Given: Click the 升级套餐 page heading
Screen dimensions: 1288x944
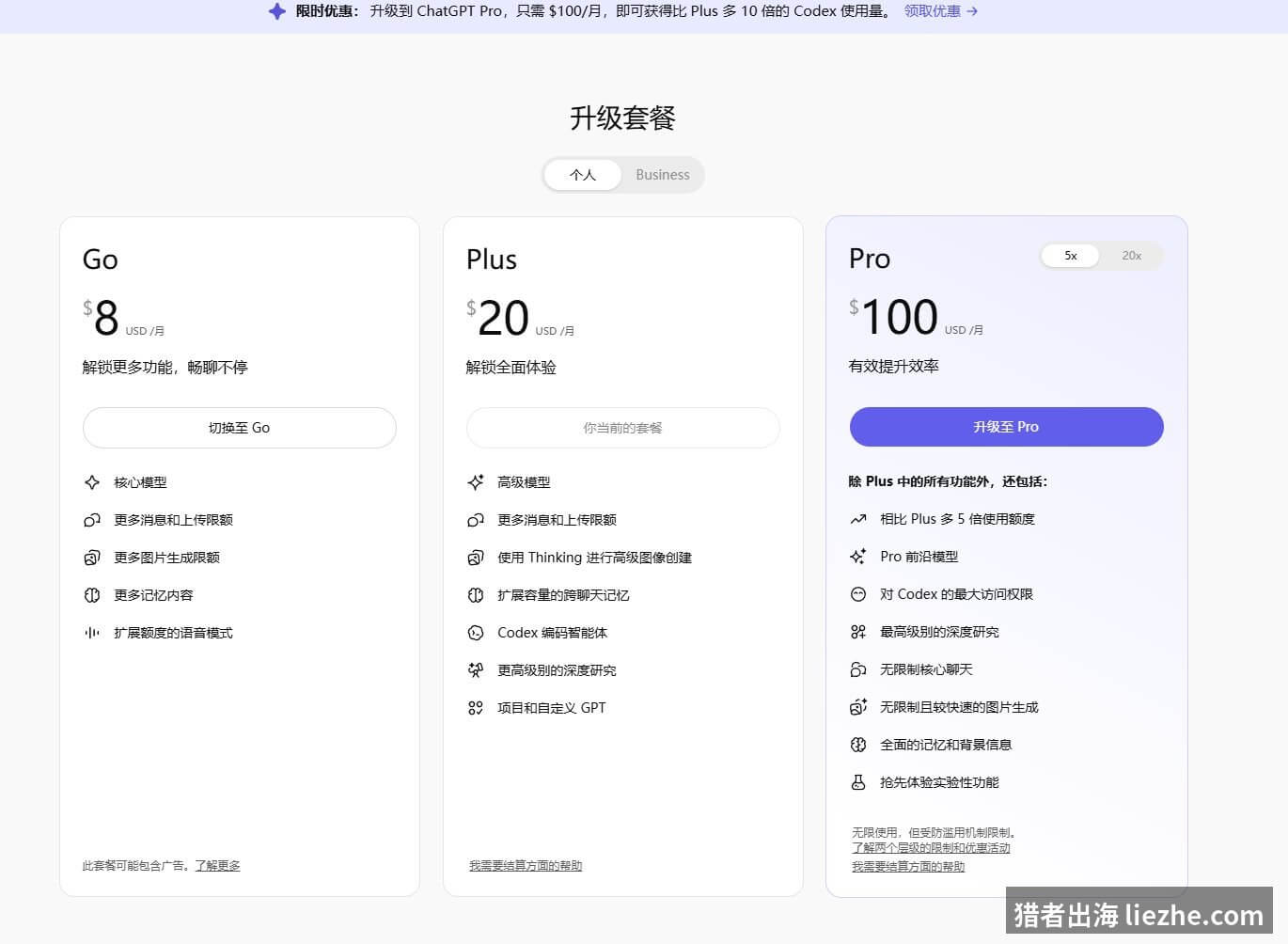Looking at the screenshot, I should click(x=623, y=118).
